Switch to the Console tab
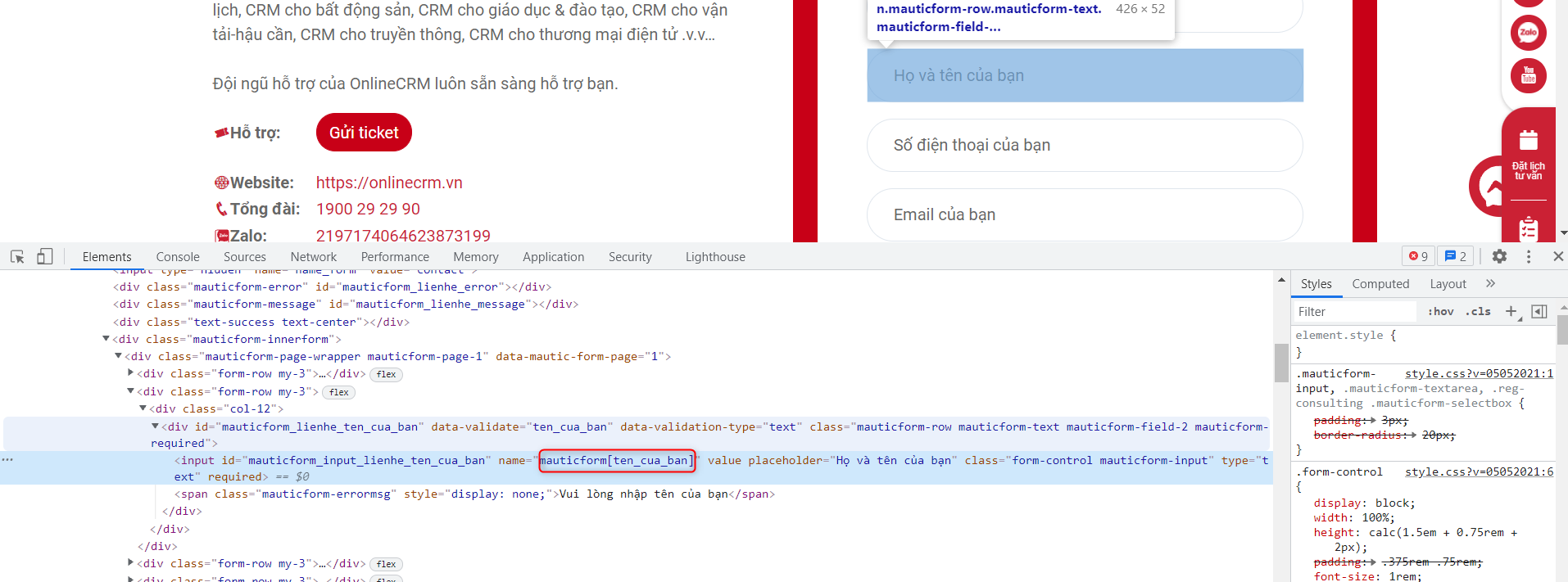The height and width of the screenshot is (582, 1568). click(178, 257)
